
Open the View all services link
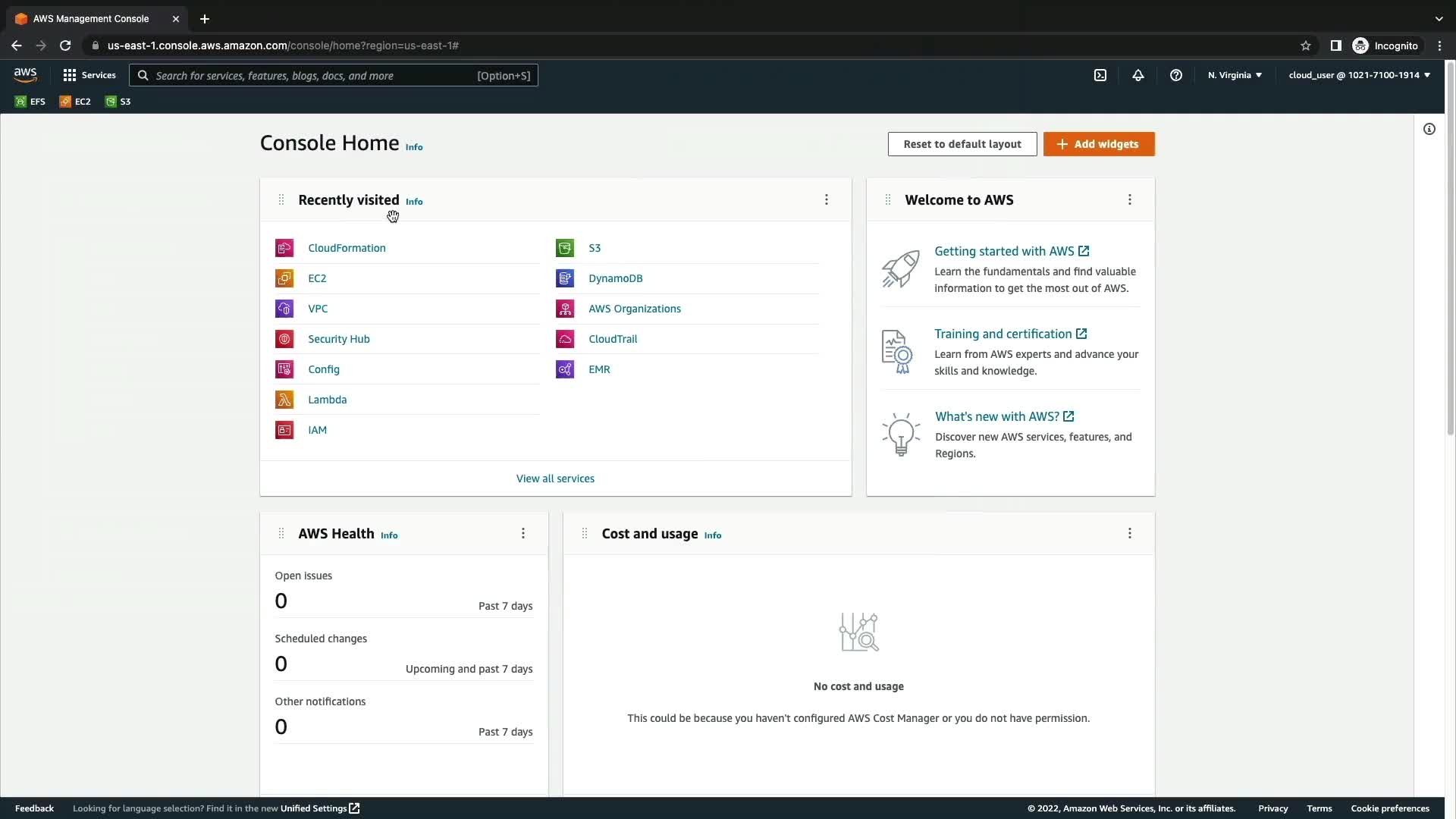click(x=555, y=479)
